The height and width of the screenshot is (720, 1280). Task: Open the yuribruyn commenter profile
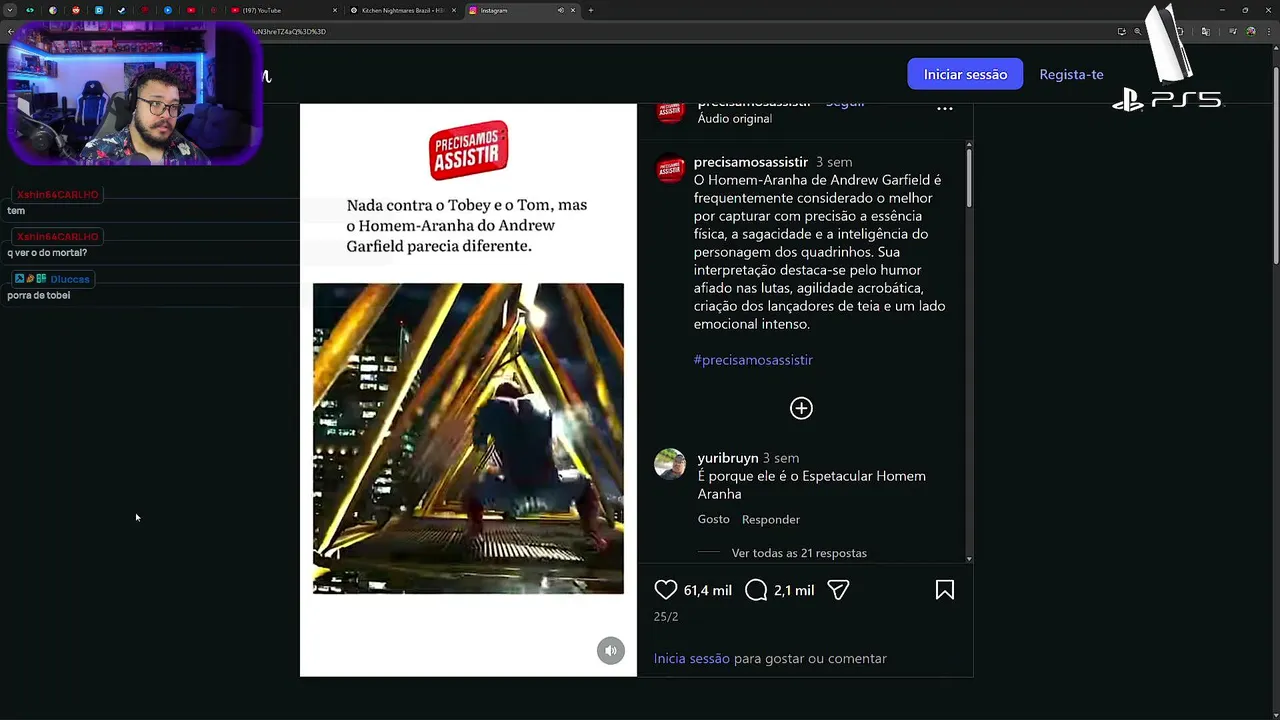click(728, 458)
